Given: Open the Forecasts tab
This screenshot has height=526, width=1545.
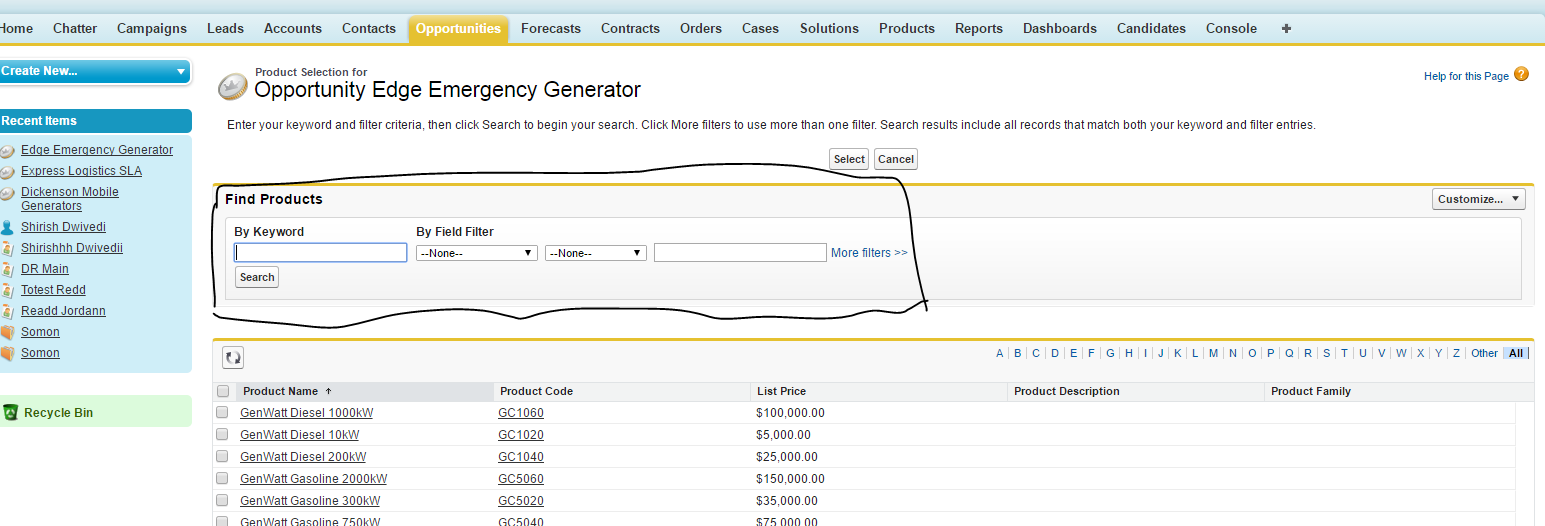Looking at the screenshot, I should point(551,28).
